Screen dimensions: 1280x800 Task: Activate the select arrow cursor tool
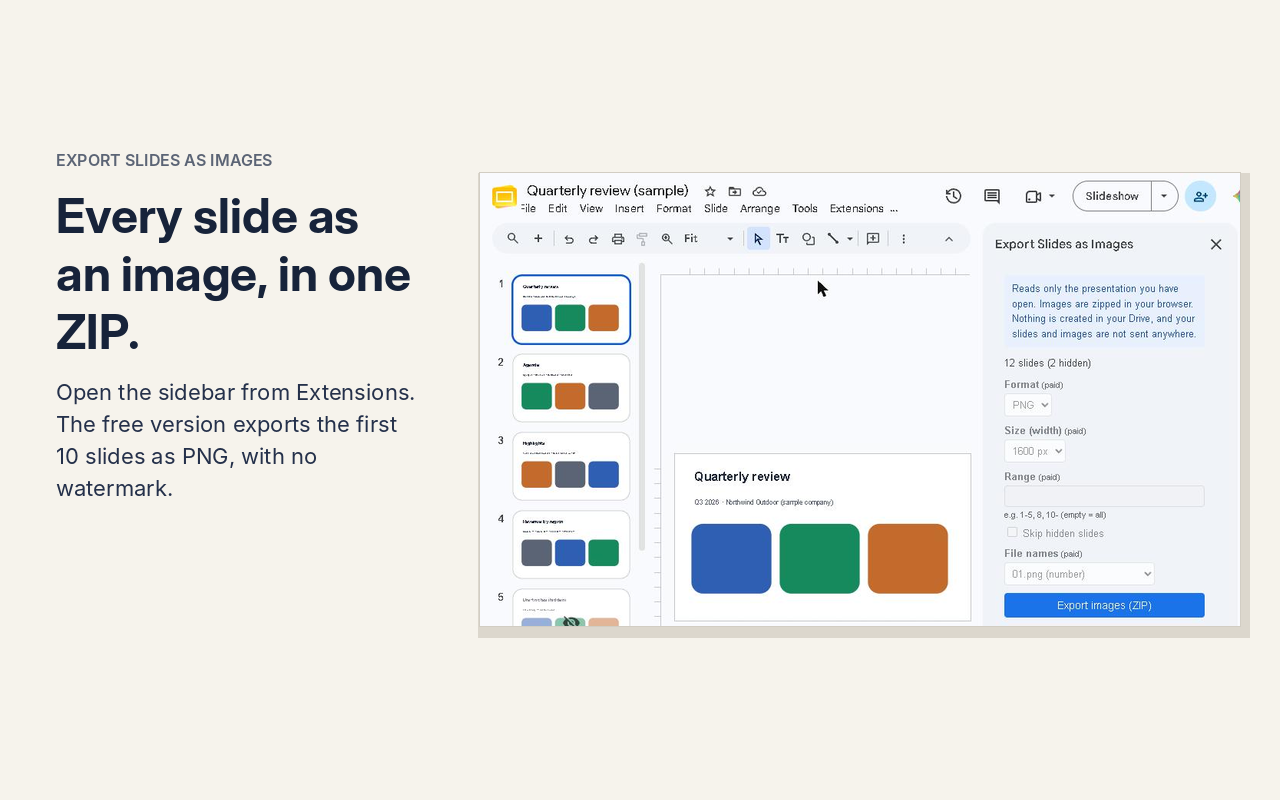coord(758,239)
